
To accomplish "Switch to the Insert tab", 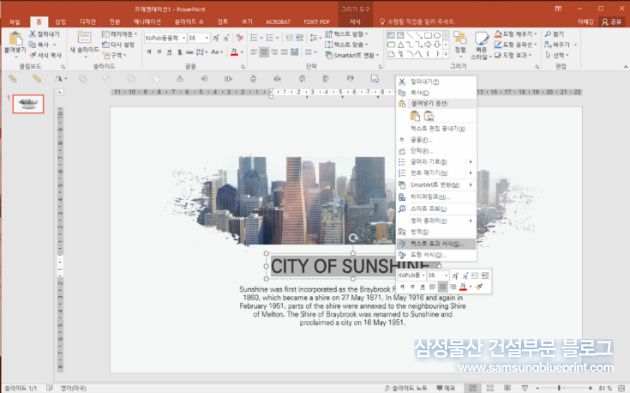I will (61, 22).
